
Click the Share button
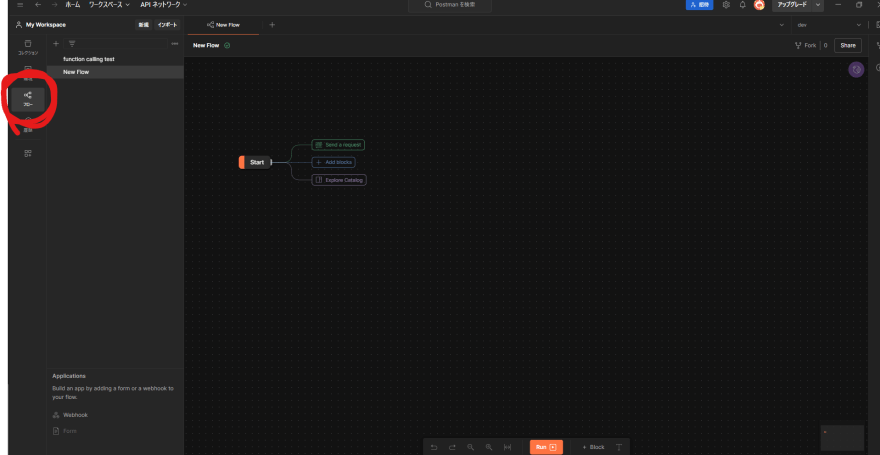pyautogui.click(x=847, y=45)
